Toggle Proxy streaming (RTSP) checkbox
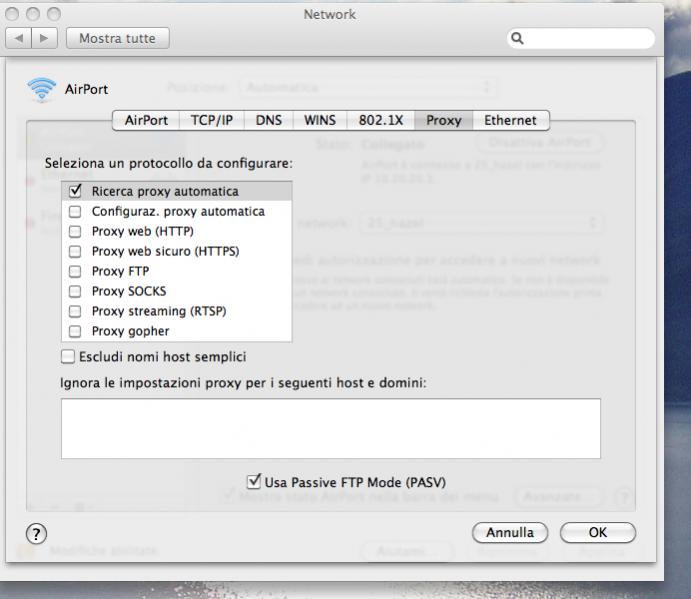 75,311
